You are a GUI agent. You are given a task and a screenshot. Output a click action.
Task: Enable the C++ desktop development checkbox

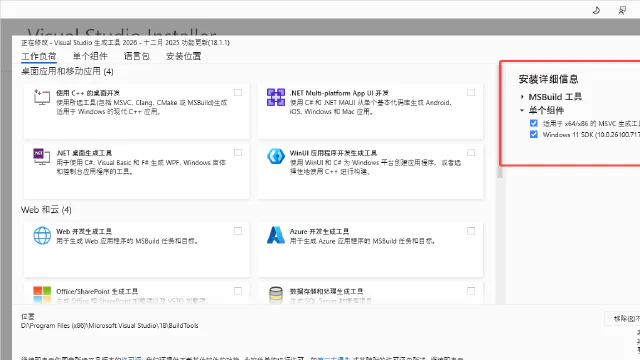click(x=238, y=93)
